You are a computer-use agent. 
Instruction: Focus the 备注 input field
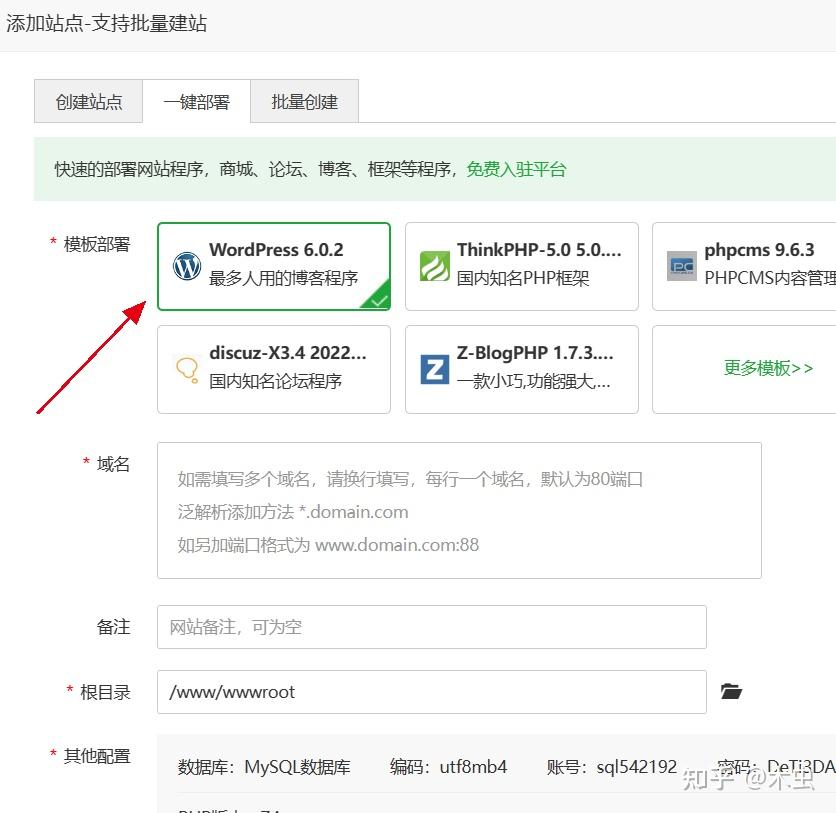(432, 627)
